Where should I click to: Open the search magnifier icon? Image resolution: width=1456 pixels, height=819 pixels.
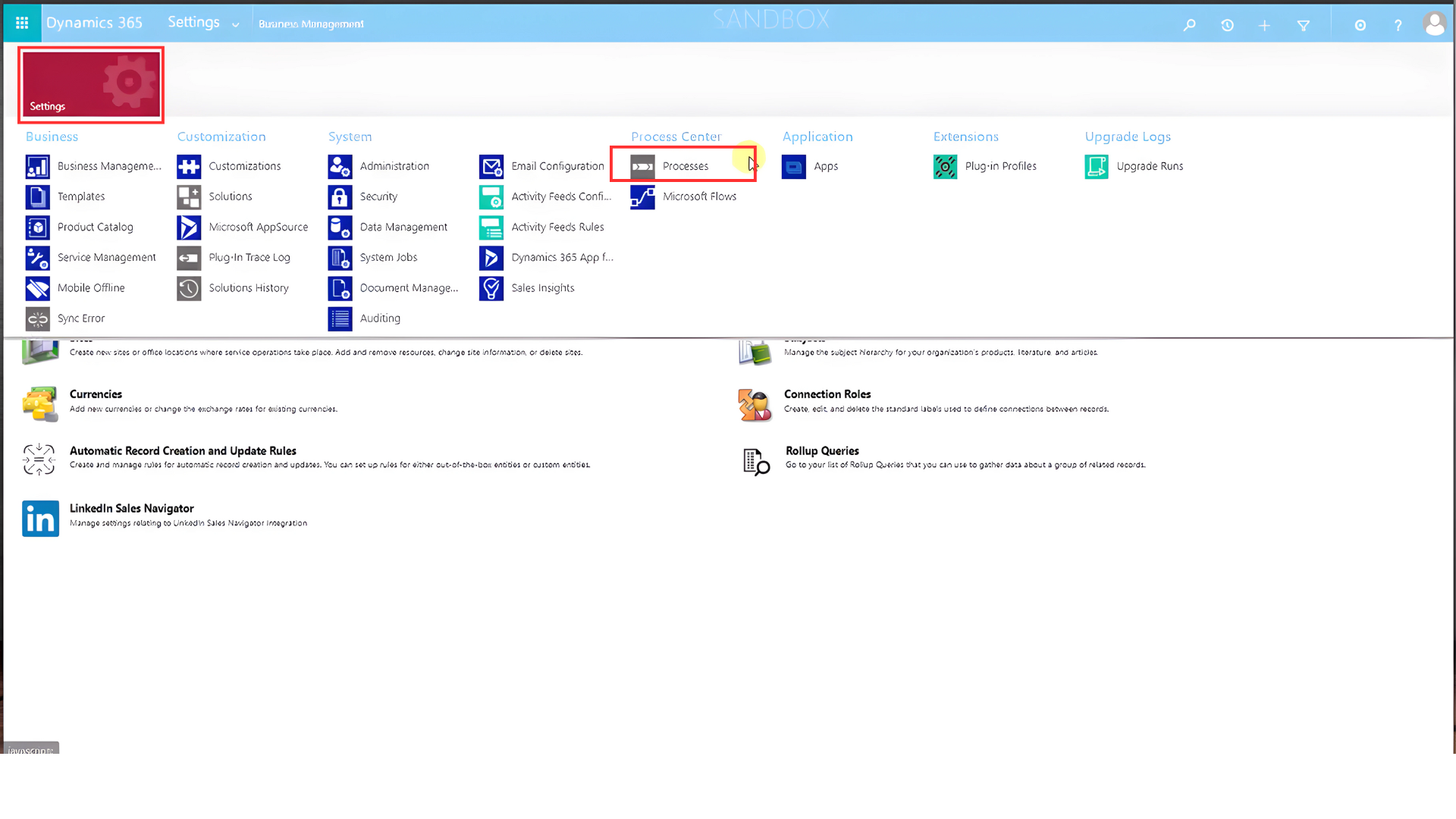point(1189,25)
